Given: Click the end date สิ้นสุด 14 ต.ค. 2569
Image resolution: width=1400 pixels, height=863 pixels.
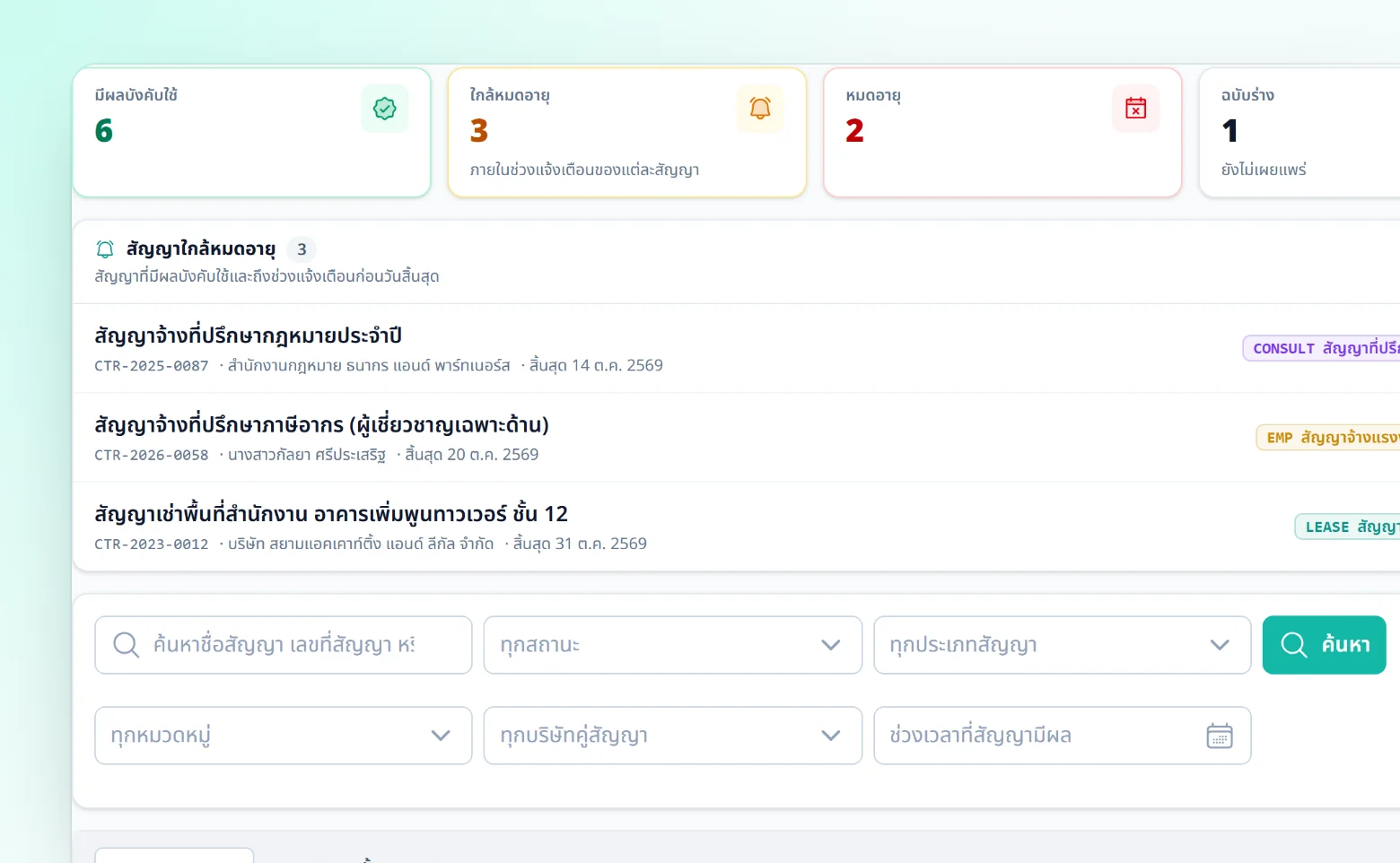Looking at the screenshot, I should coord(596,366).
